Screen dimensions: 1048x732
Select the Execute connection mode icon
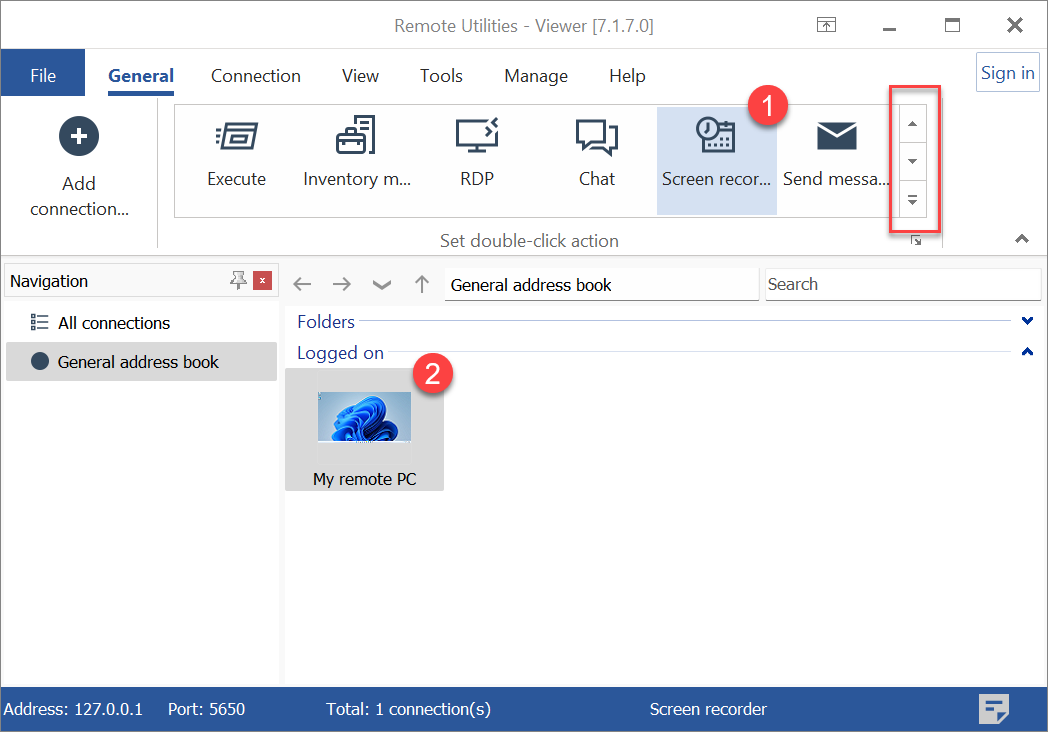pos(236,137)
